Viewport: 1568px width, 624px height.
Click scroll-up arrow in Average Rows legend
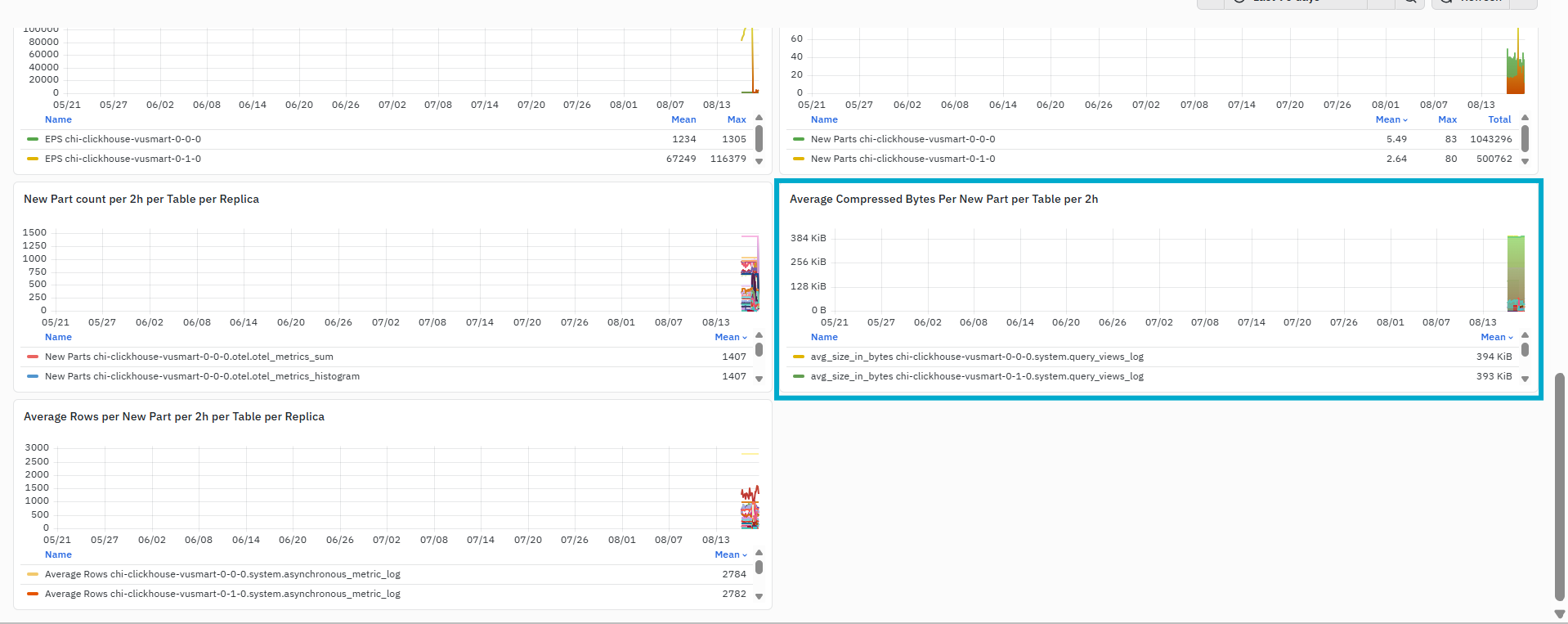click(x=759, y=553)
